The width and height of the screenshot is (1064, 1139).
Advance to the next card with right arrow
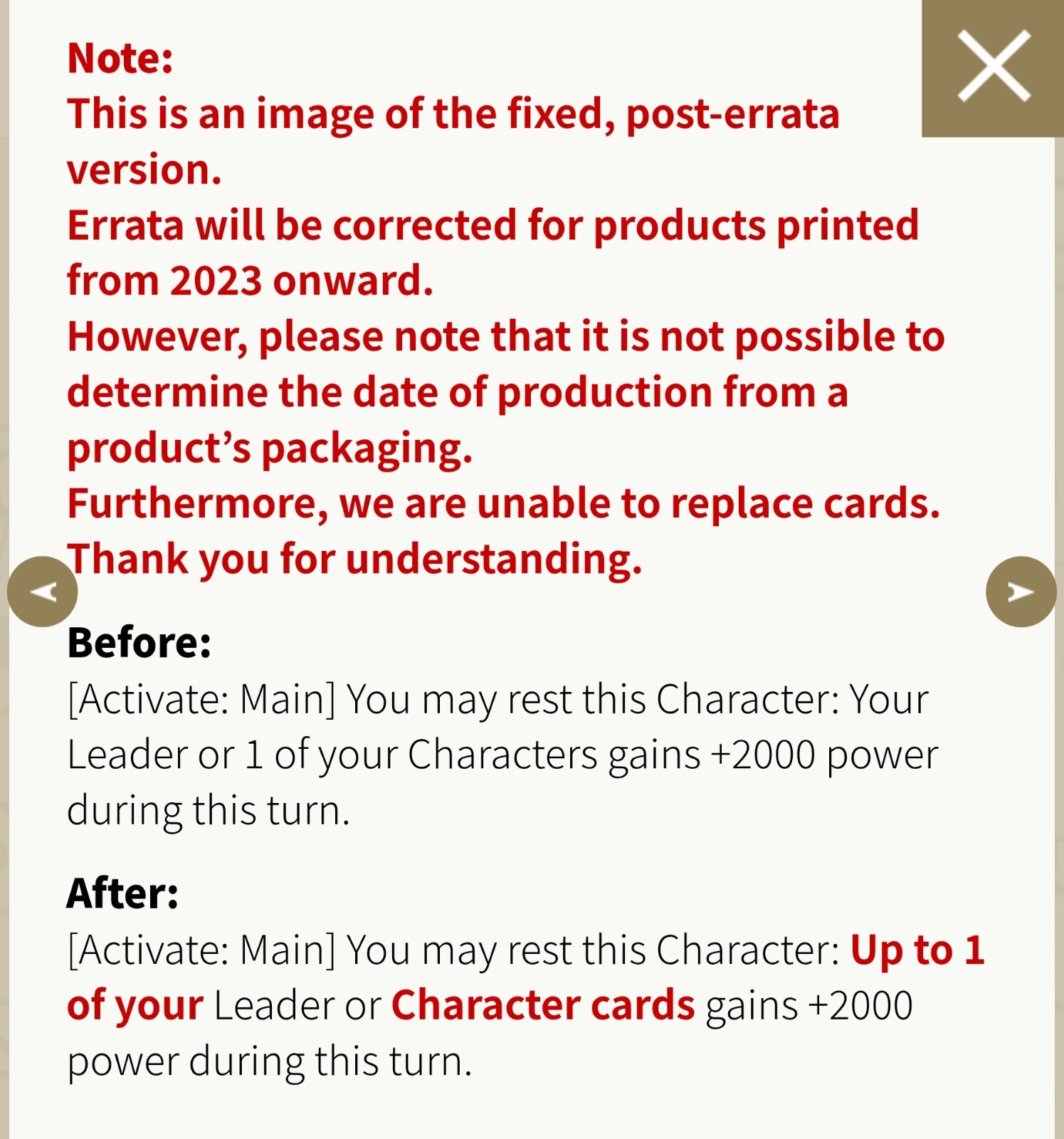click(1021, 592)
